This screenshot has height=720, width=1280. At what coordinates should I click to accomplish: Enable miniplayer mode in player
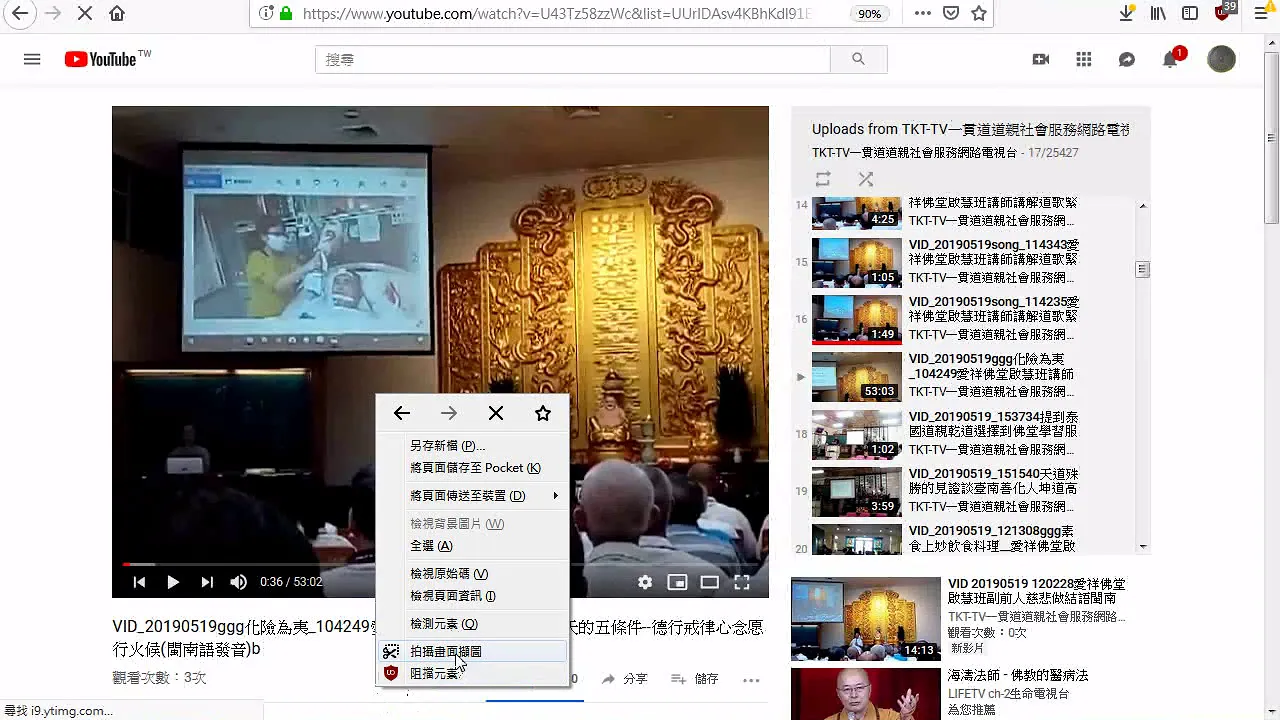[x=677, y=582]
